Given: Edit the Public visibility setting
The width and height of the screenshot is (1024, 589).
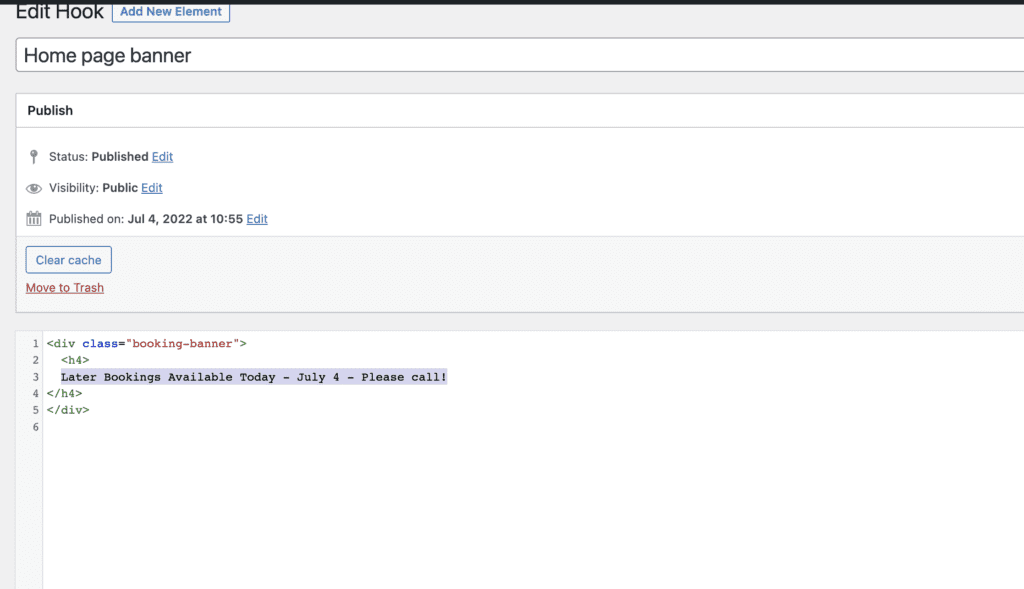Looking at the screenshot, I should [152, 188].
